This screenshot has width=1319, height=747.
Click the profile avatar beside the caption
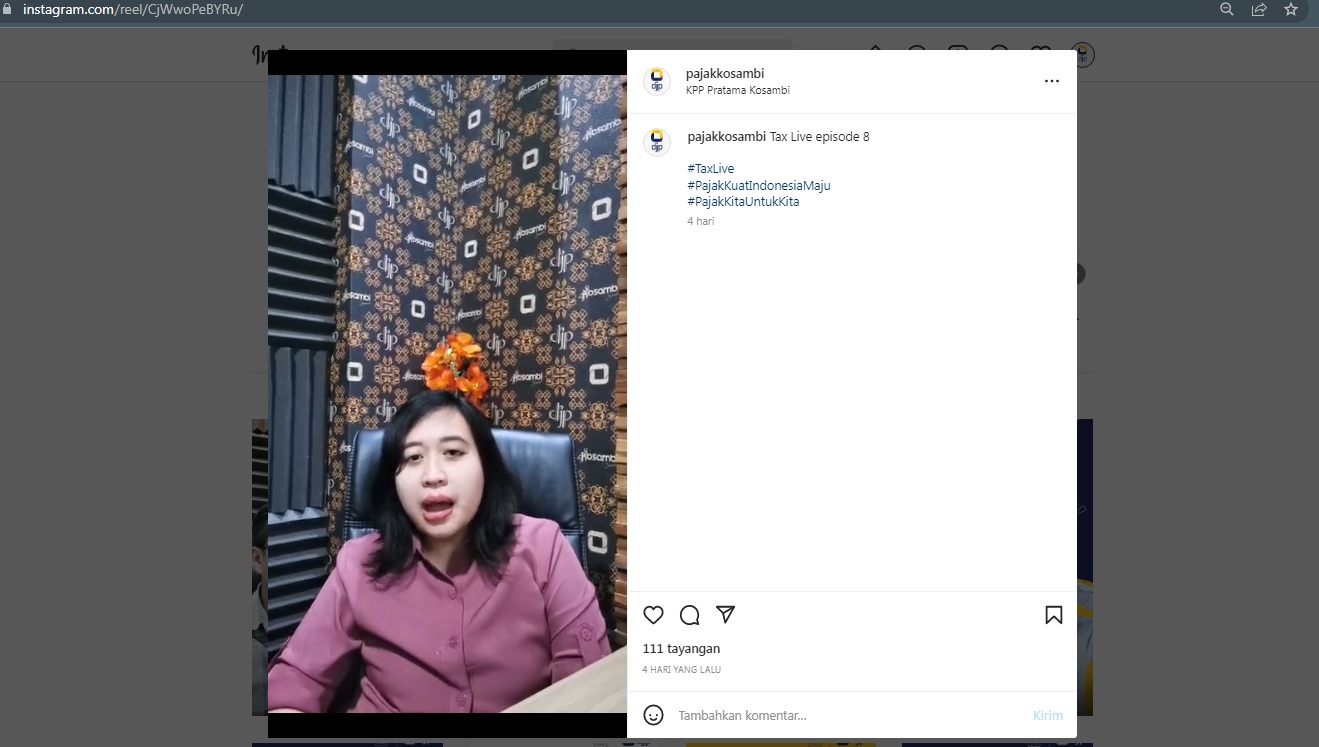pos(657,142)
